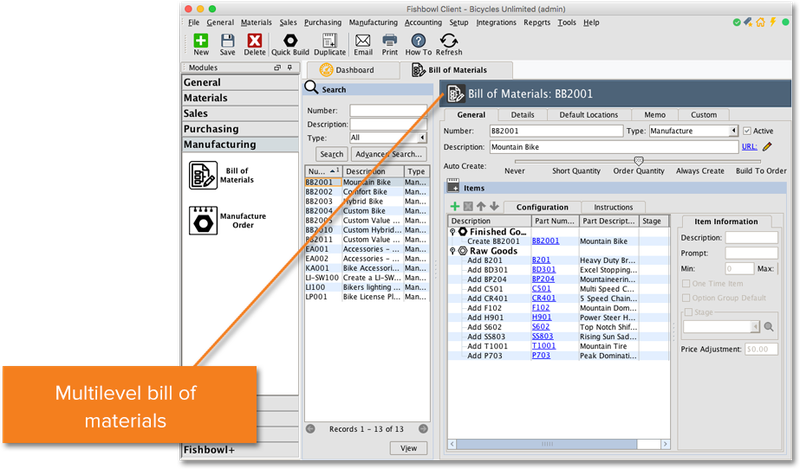Click the Print toolbar icon
The height and width of the screenshot is (469, 800).
(x=390, y=41)
